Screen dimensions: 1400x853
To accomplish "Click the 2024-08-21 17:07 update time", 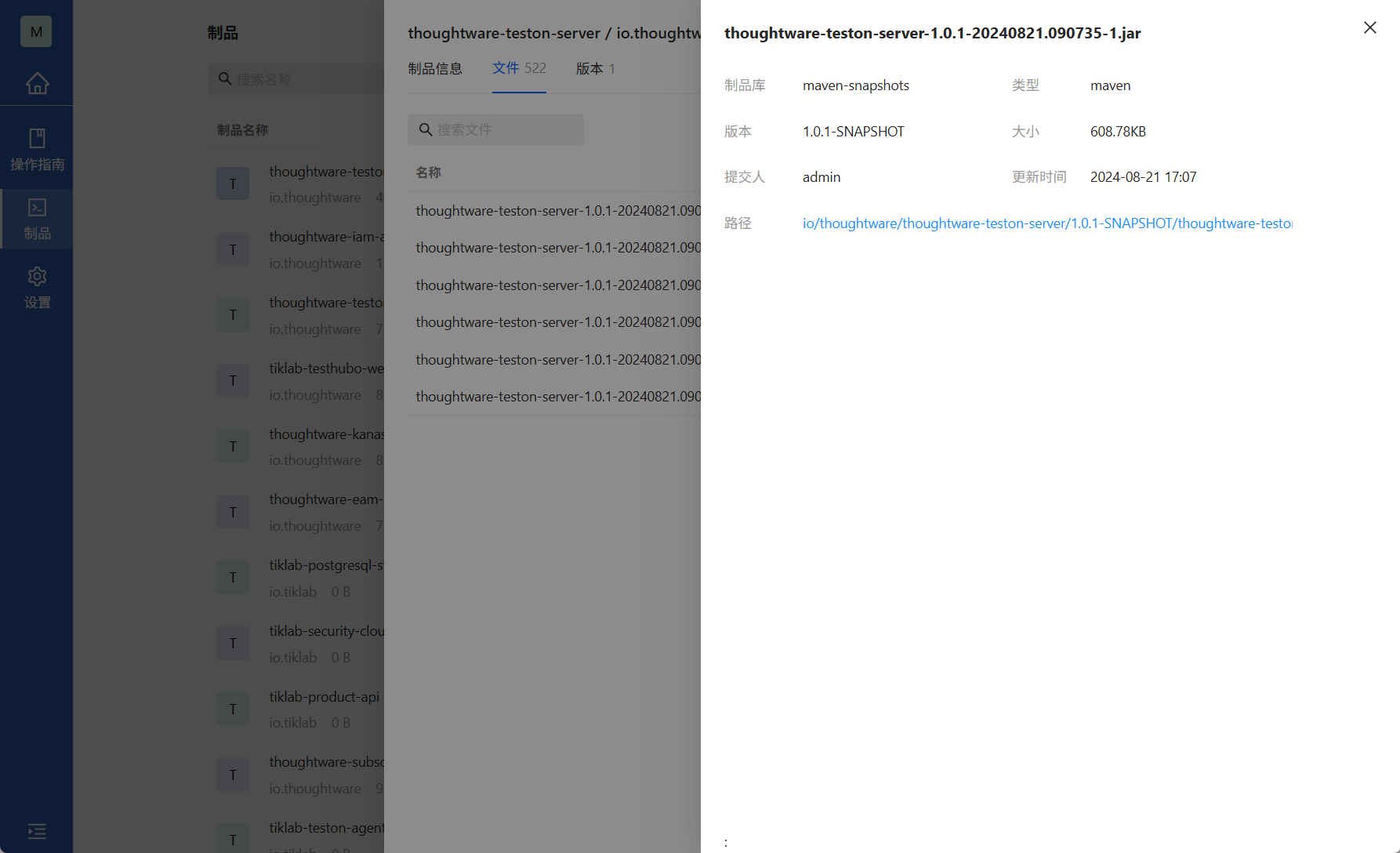I will pos(1143,177).
